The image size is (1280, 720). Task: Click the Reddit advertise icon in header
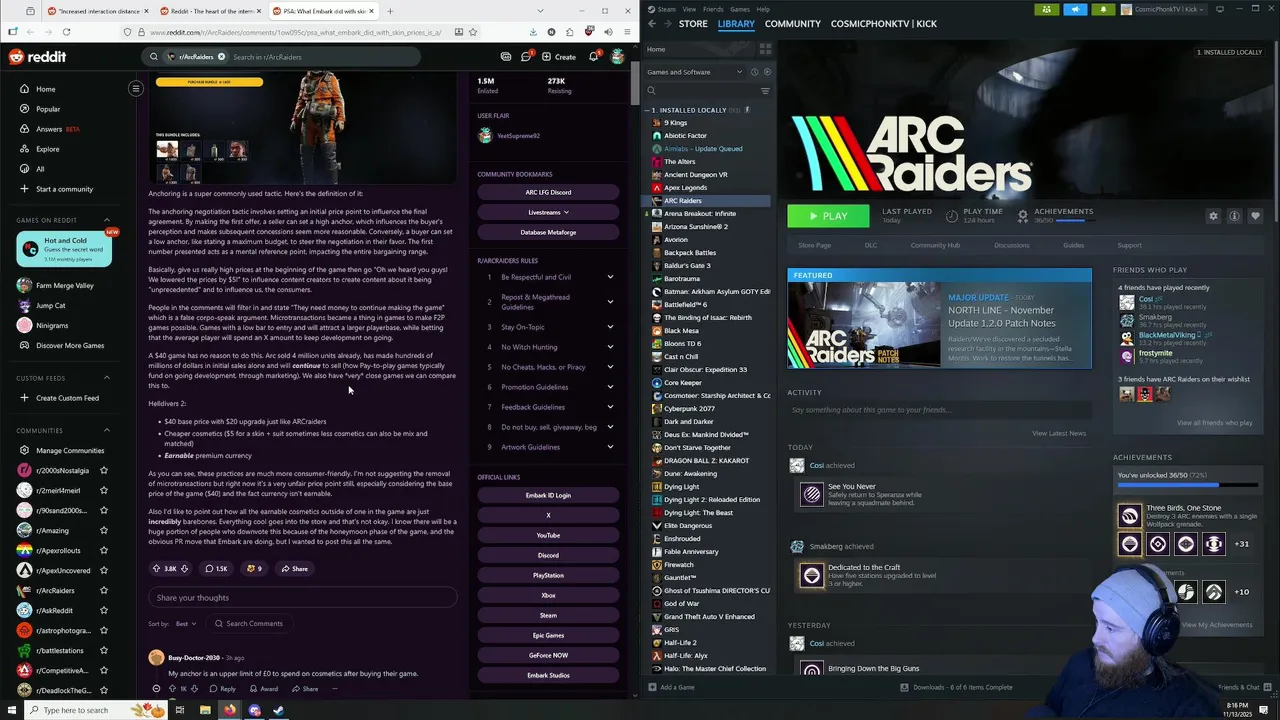(506, 57)
